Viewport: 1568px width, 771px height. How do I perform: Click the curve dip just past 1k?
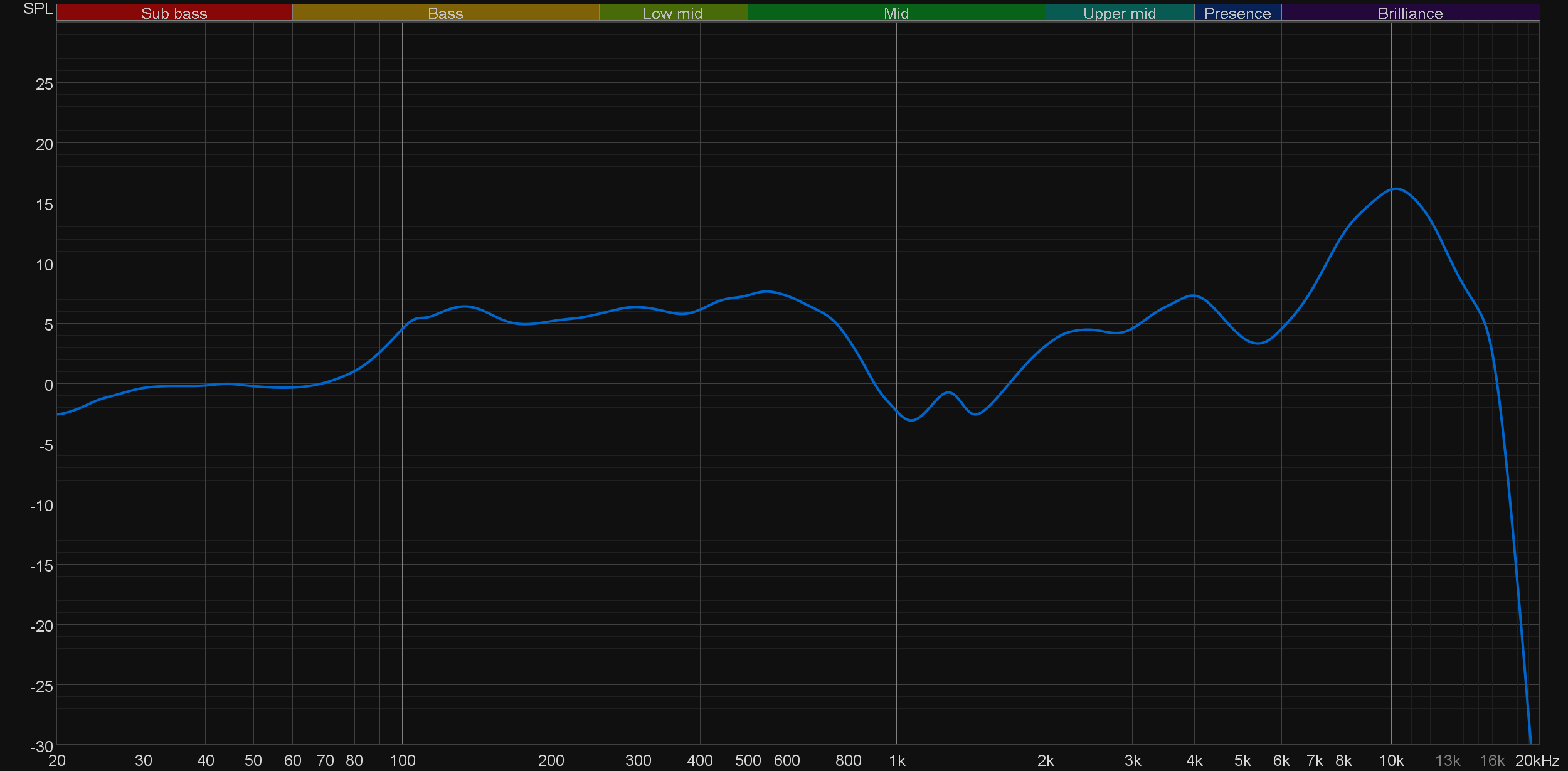[911, 420]
